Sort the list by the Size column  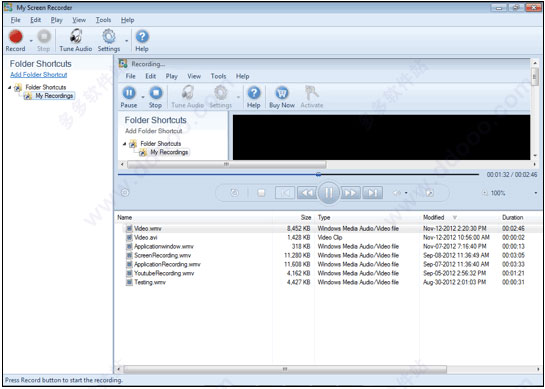click(x=306, y=218)
